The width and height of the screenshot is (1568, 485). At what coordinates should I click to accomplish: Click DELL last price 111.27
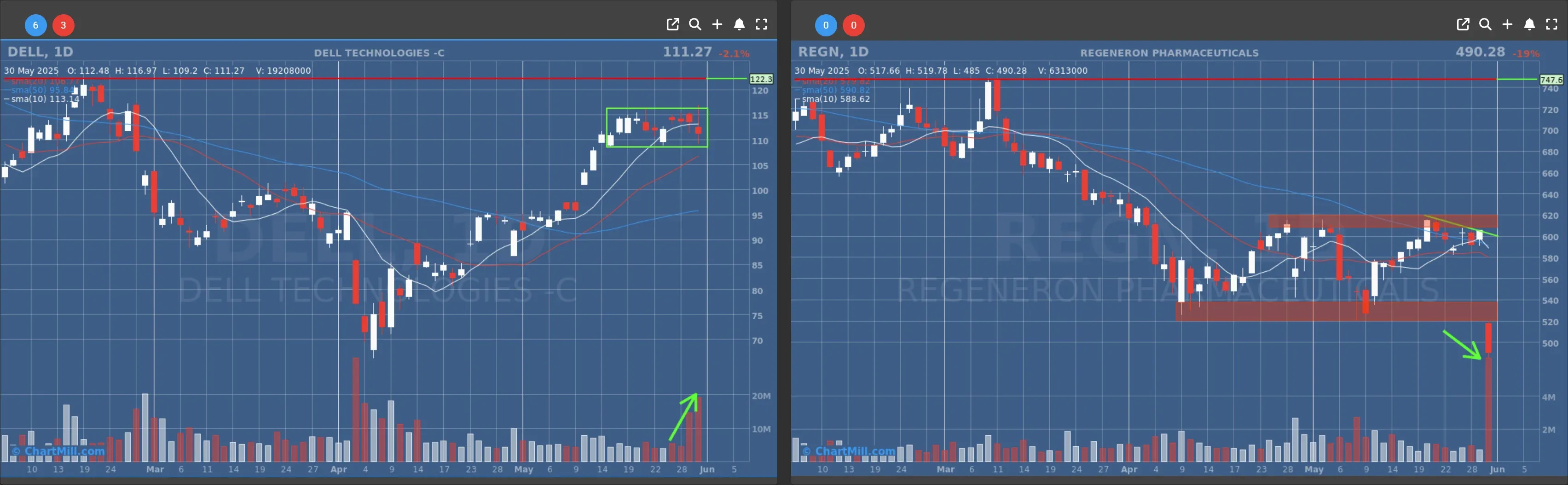687,52
